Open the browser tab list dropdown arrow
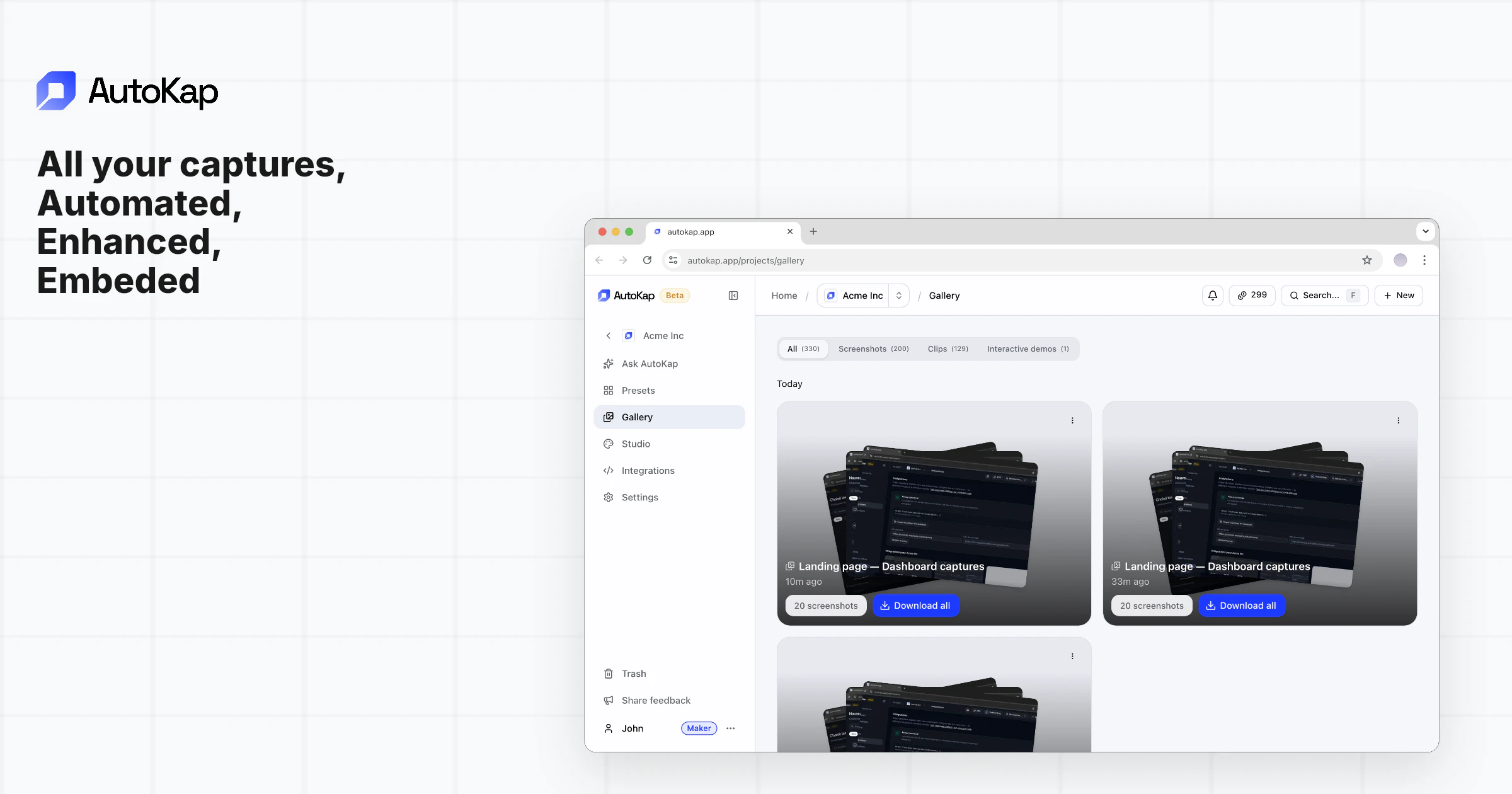Screen dimensions: 1512x794 pos(1426,231)
